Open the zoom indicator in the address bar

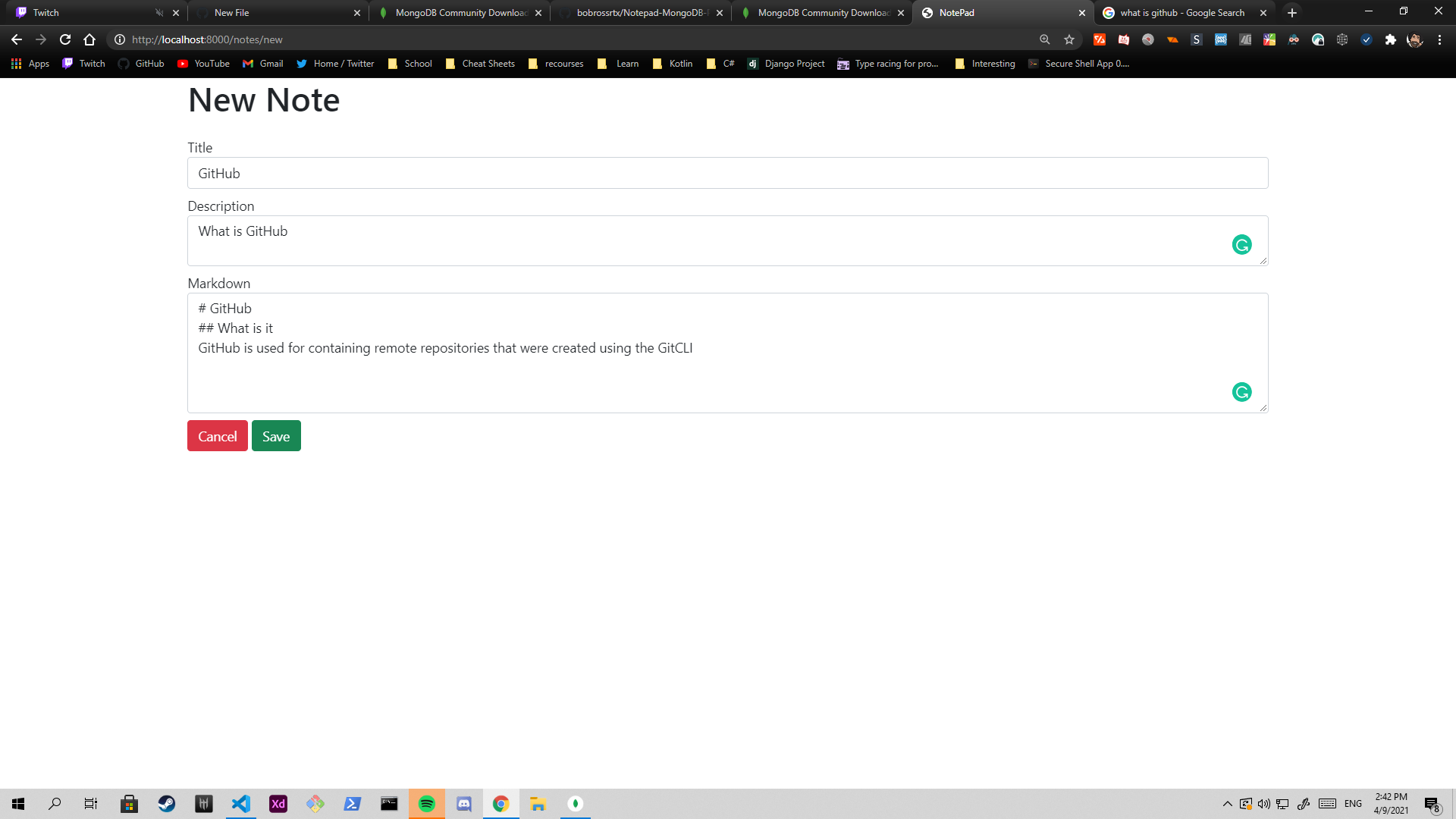coord(1044,39)
